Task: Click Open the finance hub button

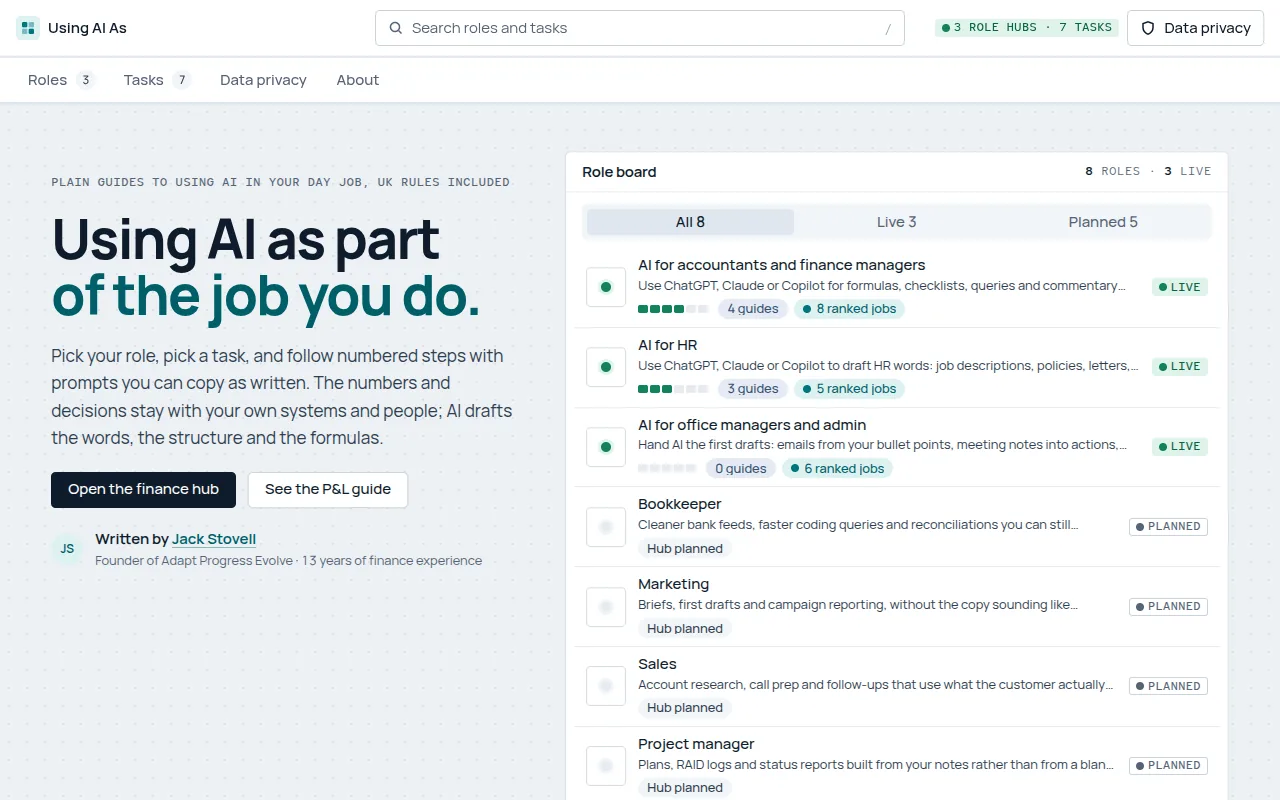Action: point(143,489)
